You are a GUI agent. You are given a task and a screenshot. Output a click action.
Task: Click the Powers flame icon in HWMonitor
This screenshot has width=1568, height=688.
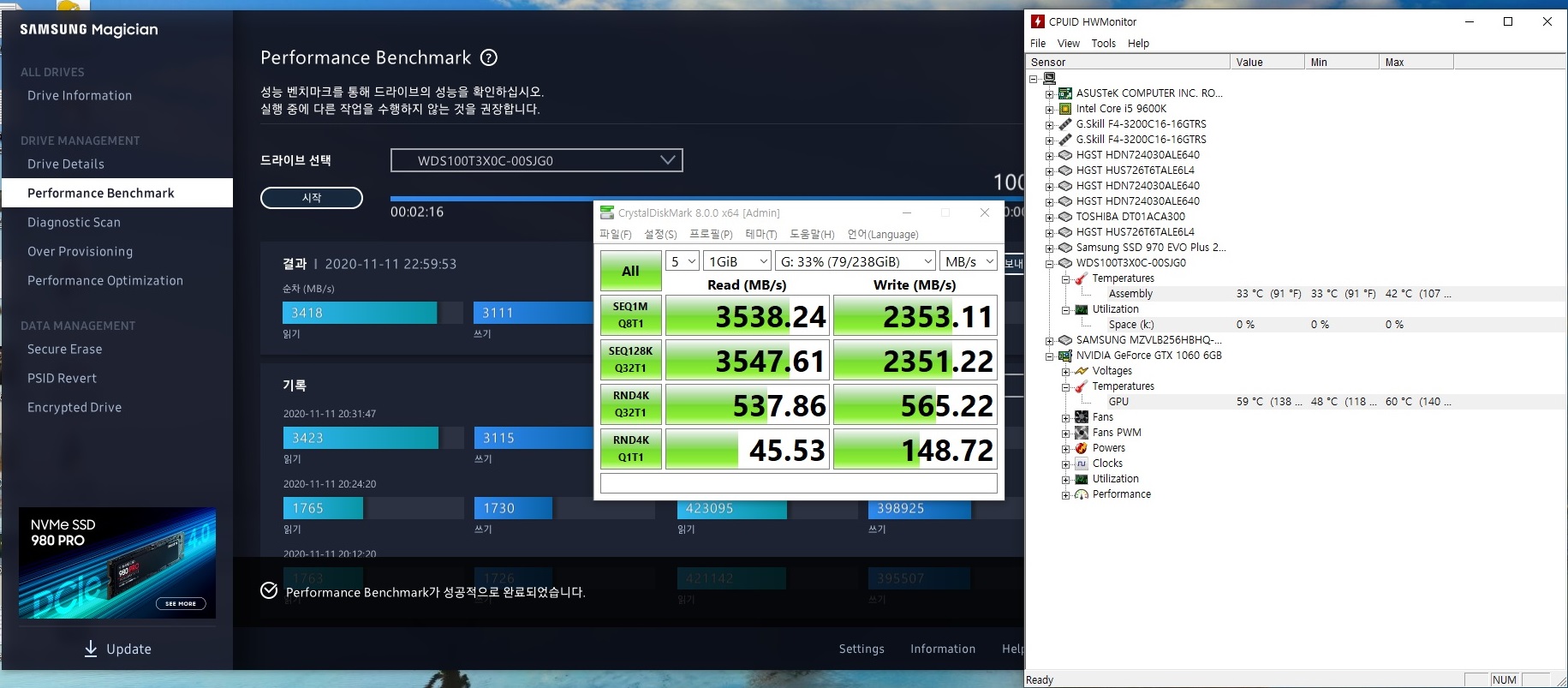[1082, 448]
